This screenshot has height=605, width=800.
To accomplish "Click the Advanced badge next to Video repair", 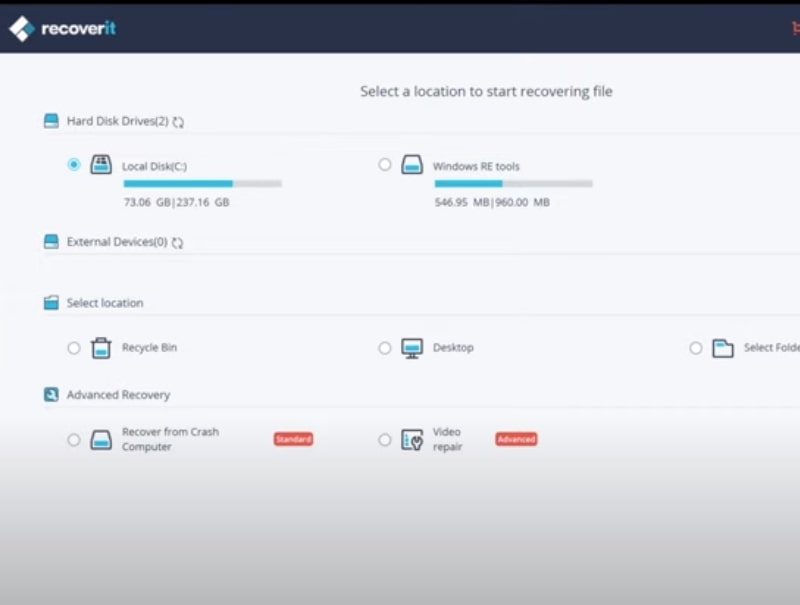I will [516, 439].
